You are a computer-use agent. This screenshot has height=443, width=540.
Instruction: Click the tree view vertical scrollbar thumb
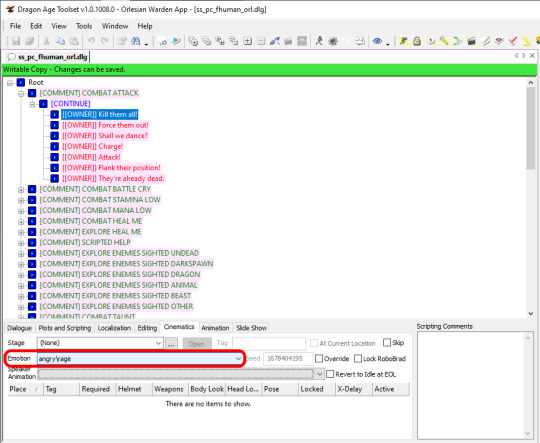pos(530,128)
